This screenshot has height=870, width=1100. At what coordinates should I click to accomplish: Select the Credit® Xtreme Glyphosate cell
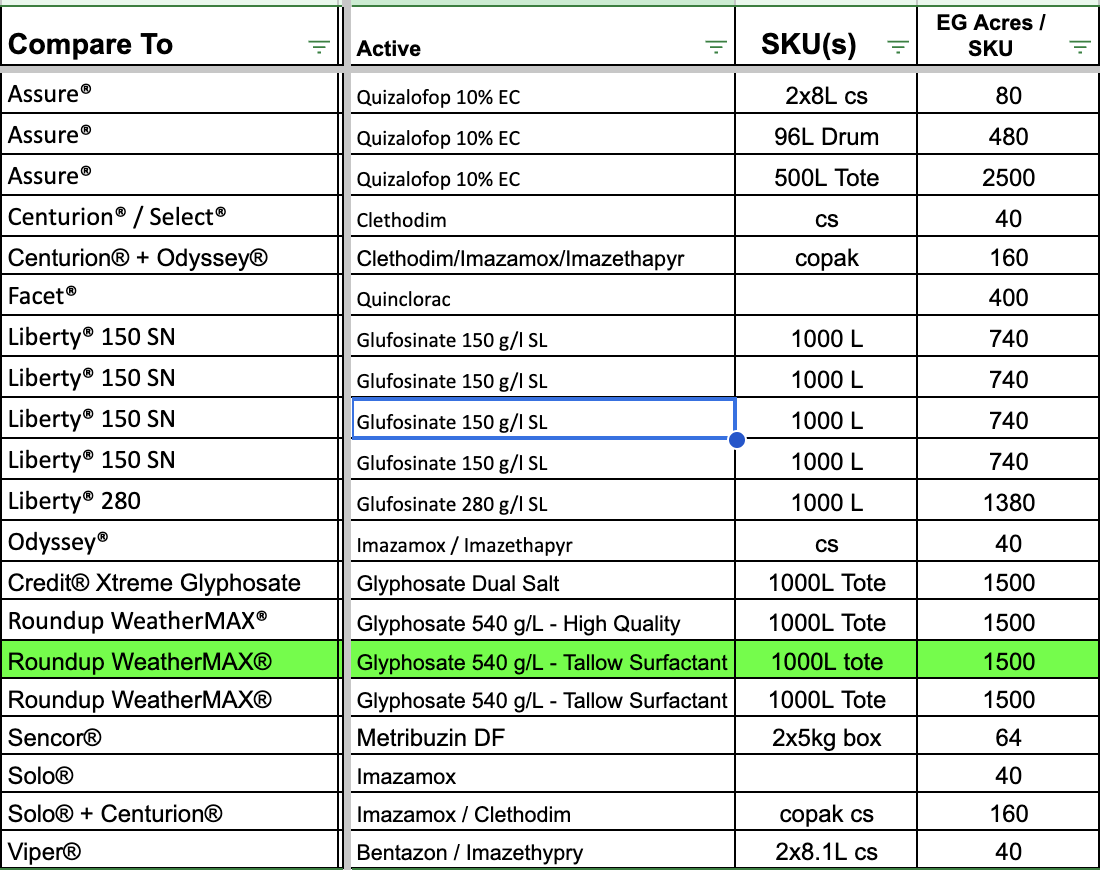(x=171, y=583)
